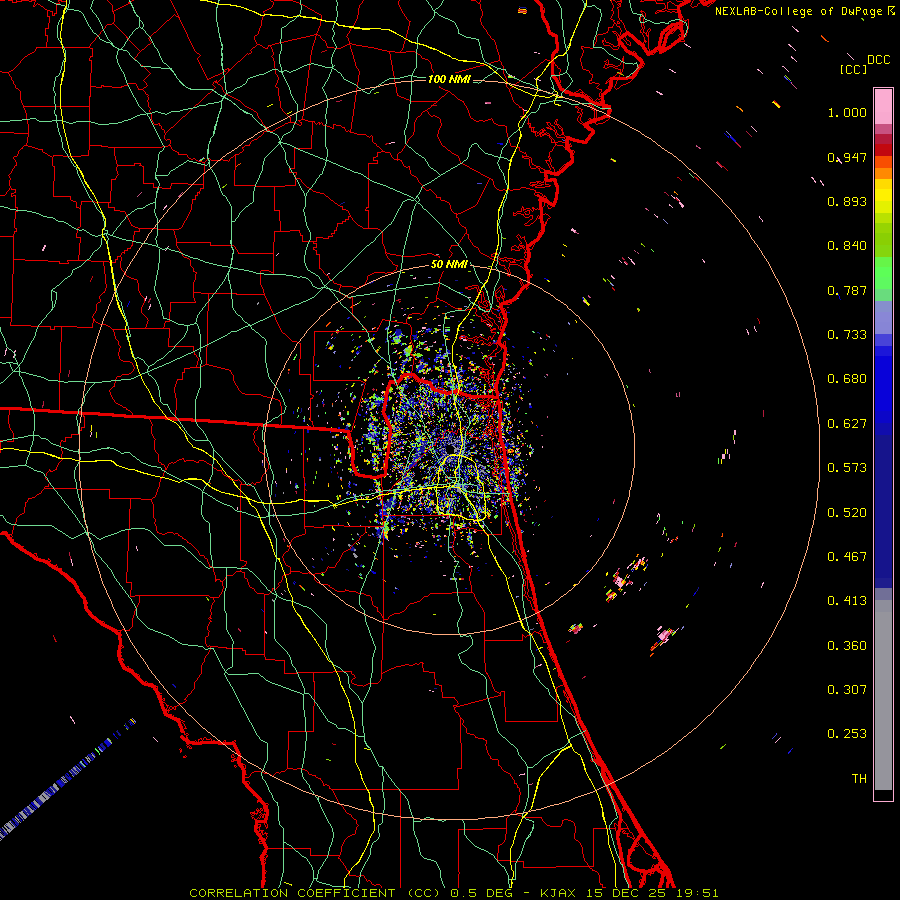Click the 1.000 color scale value

(x=847, y=112)
